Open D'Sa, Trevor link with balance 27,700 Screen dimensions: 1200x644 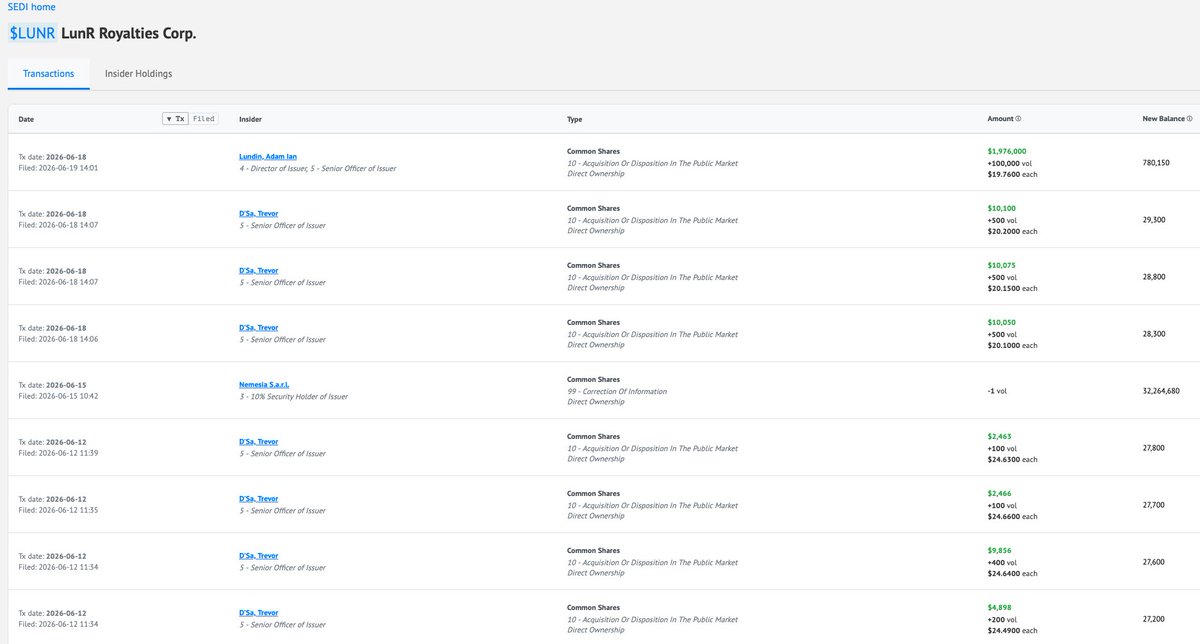coord(258,499)
